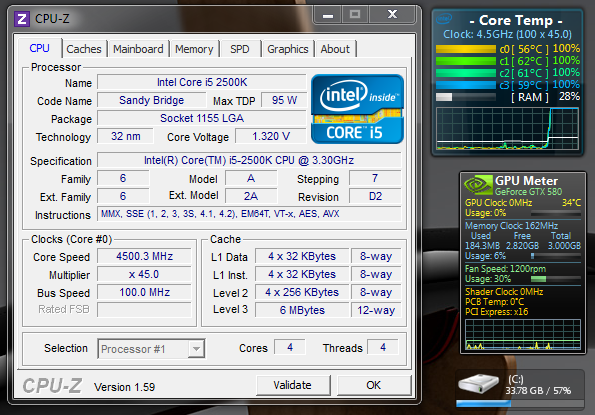
Task: Click the empty Rated FSB field
Action: tap(144, 310)
